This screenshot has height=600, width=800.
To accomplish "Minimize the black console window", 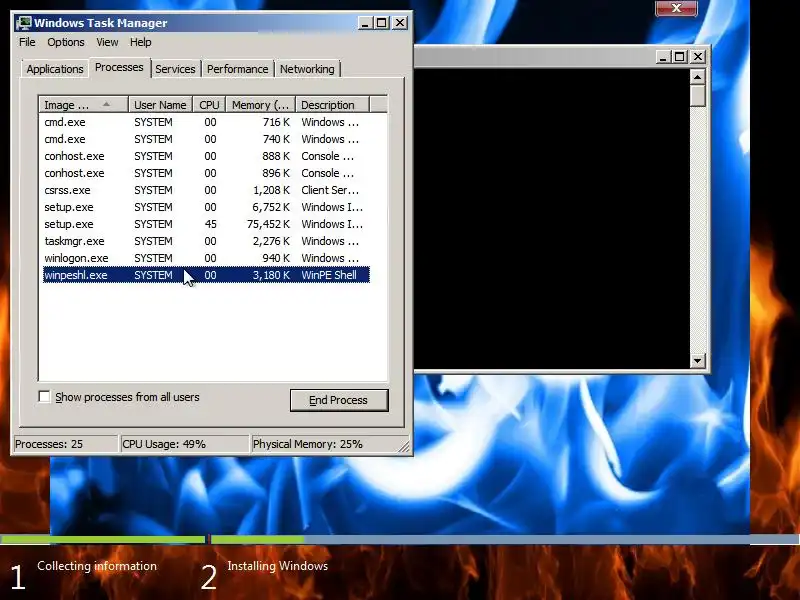I will point(662,57).
